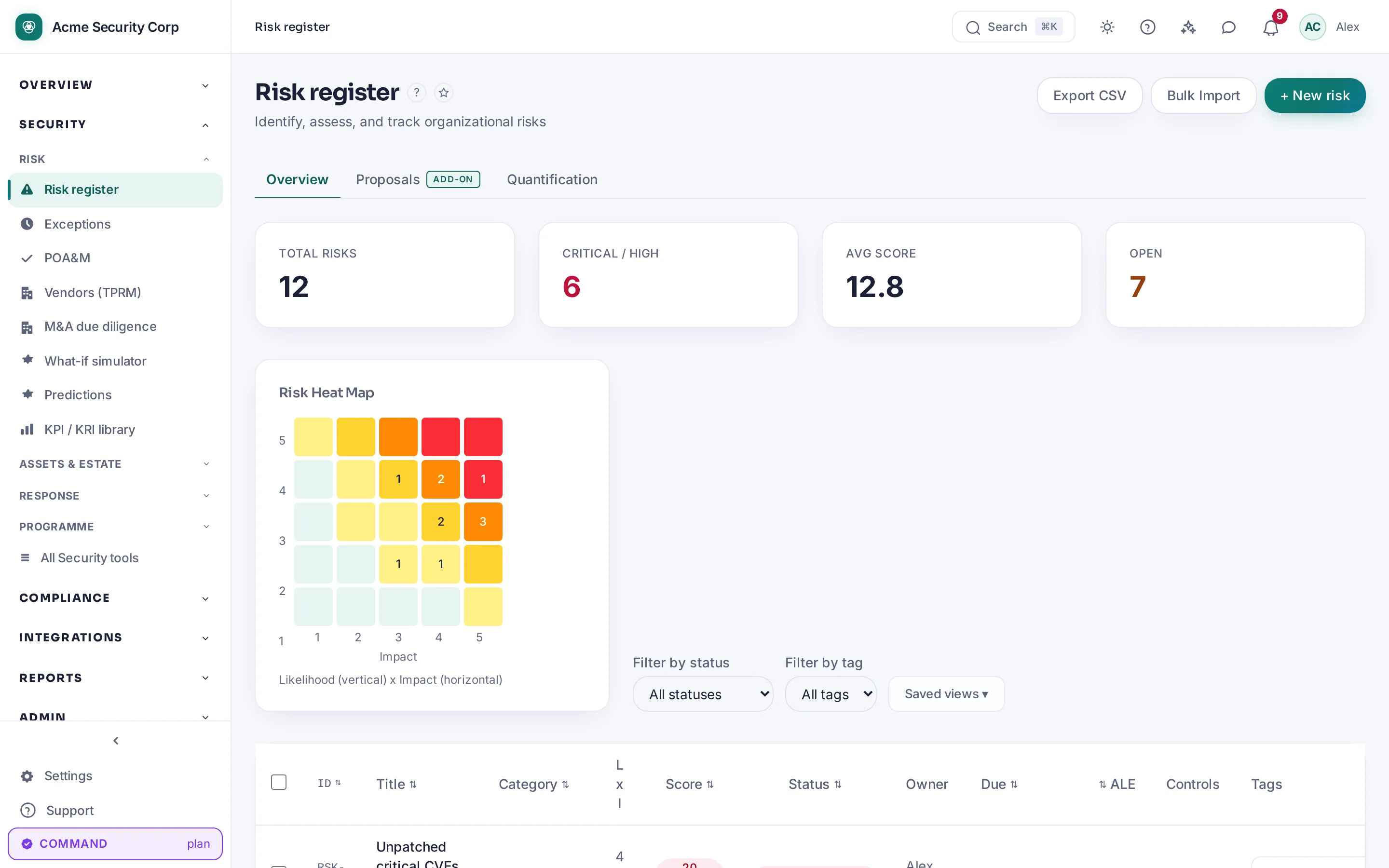This screenshot has width=1389, height=868.
Task: Expand the Saved views menu
Action: point(946,694)
